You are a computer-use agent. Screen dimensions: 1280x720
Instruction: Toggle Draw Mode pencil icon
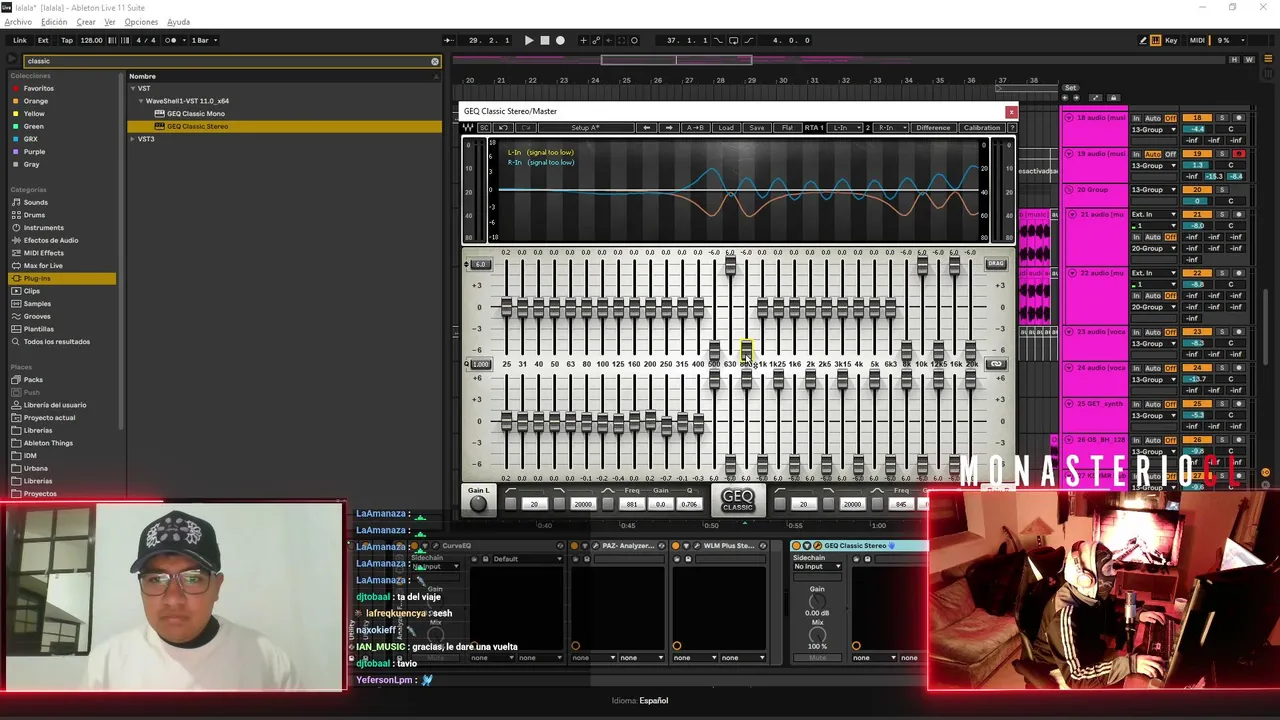point(1143,40)
